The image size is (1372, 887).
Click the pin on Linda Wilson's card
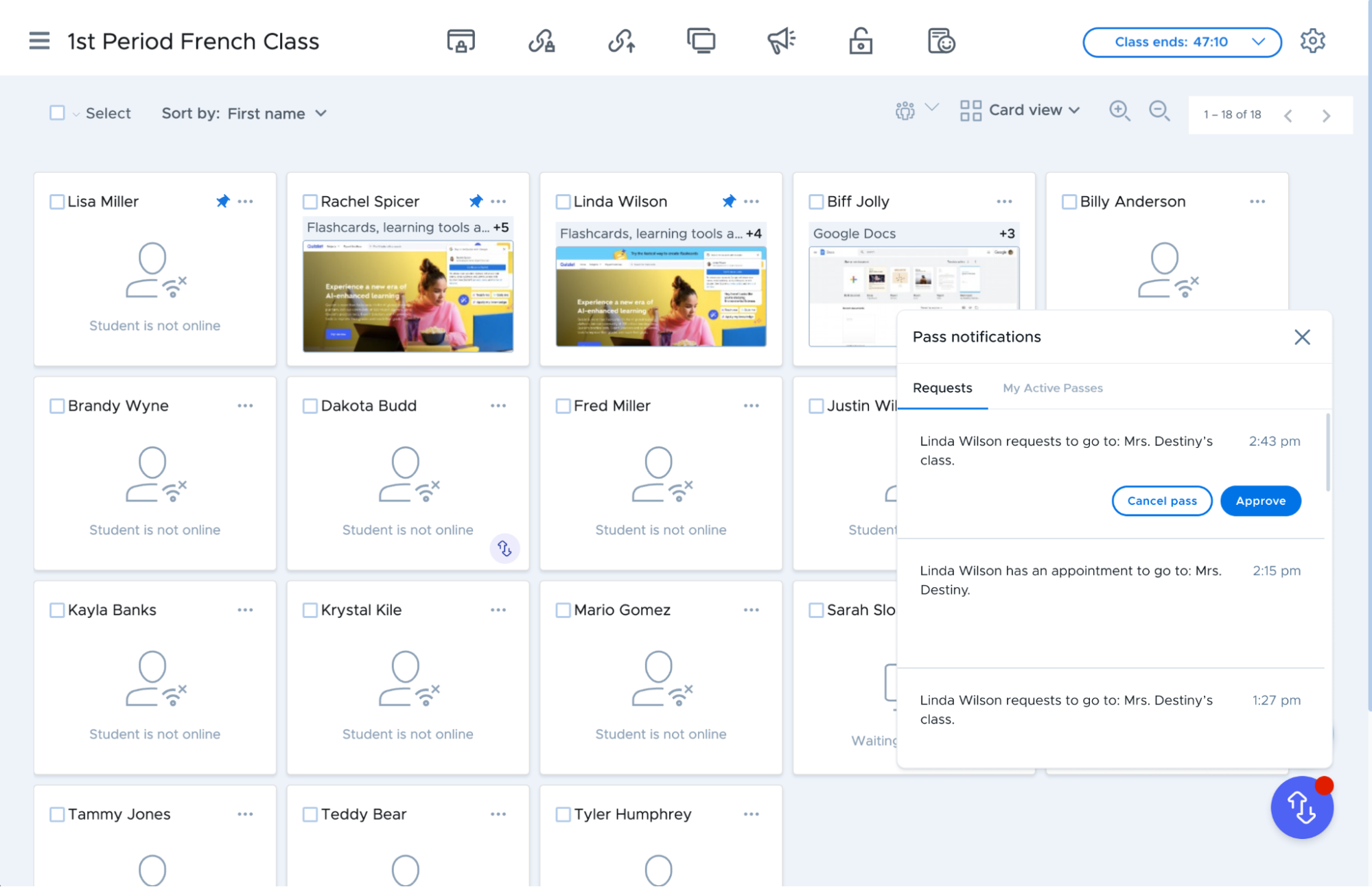[x=729, y=201]
